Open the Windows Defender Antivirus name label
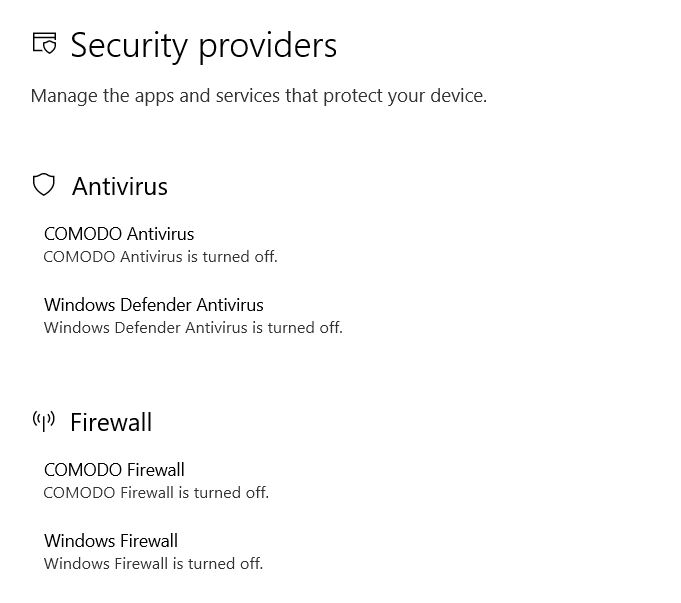The width and height of the screenshot is (681, 603). [x=154, y=305]
